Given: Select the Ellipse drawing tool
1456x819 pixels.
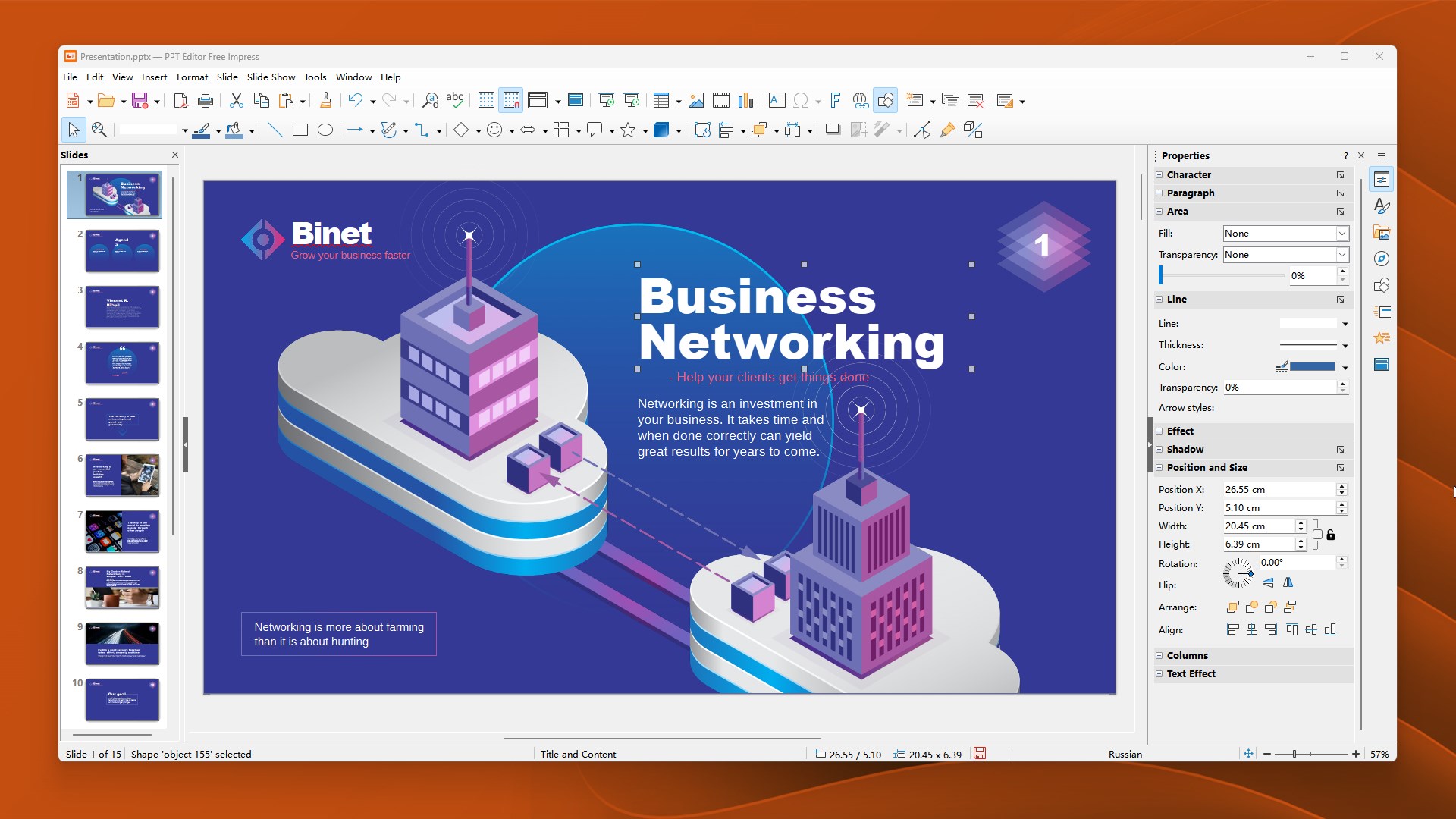Looking at the screenshot, I should tap(325, 130).
